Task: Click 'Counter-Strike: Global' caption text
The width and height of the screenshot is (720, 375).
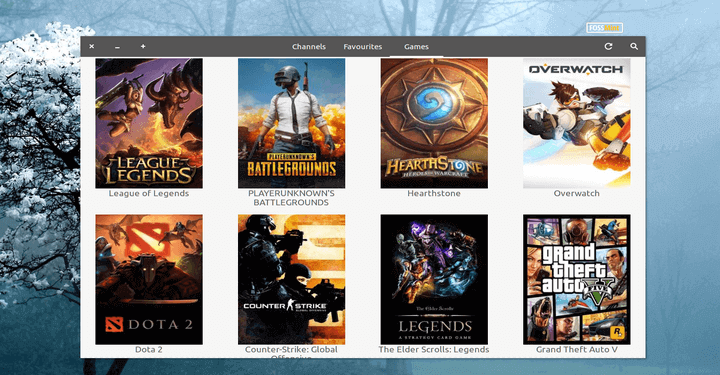Action: click(x=291, y=349)
